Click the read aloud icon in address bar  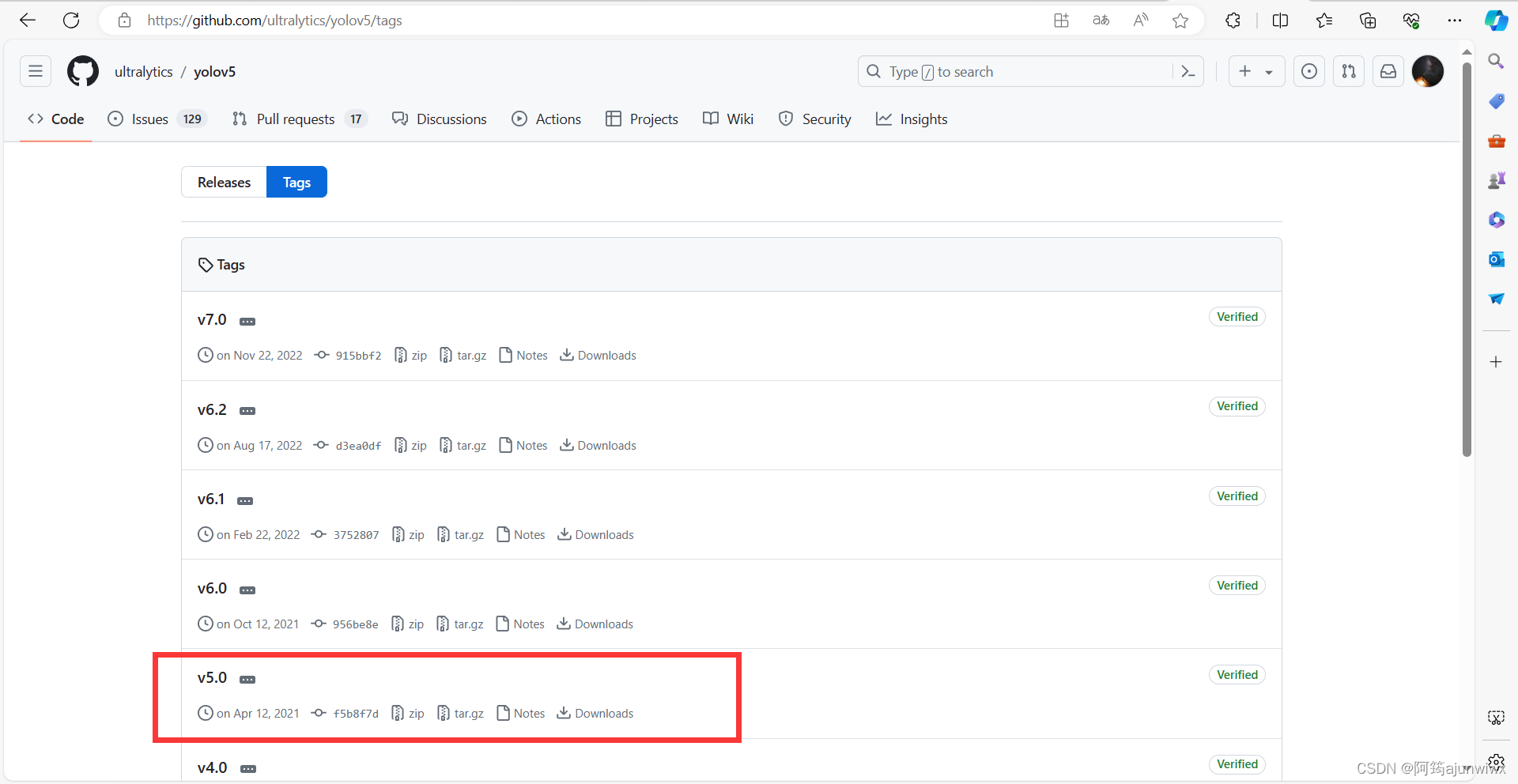[x=1140, y=21]
